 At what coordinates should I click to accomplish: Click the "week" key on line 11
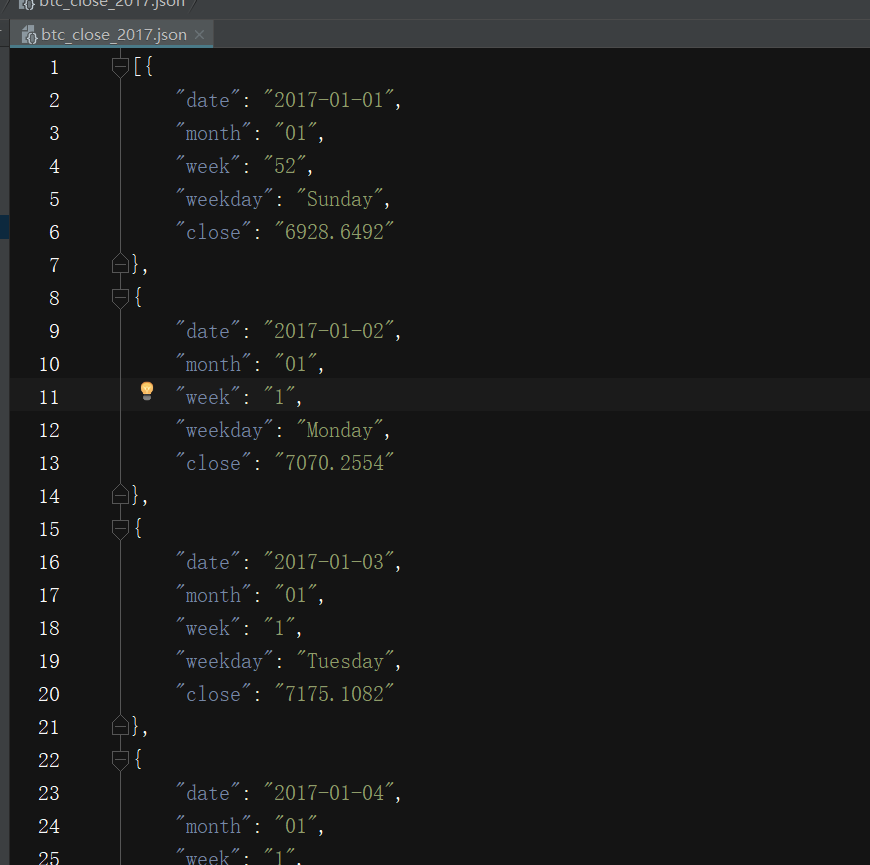208,397
